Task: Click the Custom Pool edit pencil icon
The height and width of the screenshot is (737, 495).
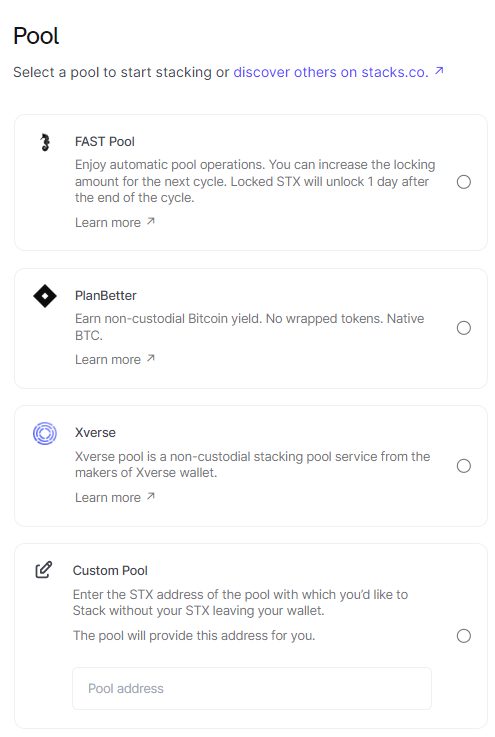Action: tap(44, 570)
